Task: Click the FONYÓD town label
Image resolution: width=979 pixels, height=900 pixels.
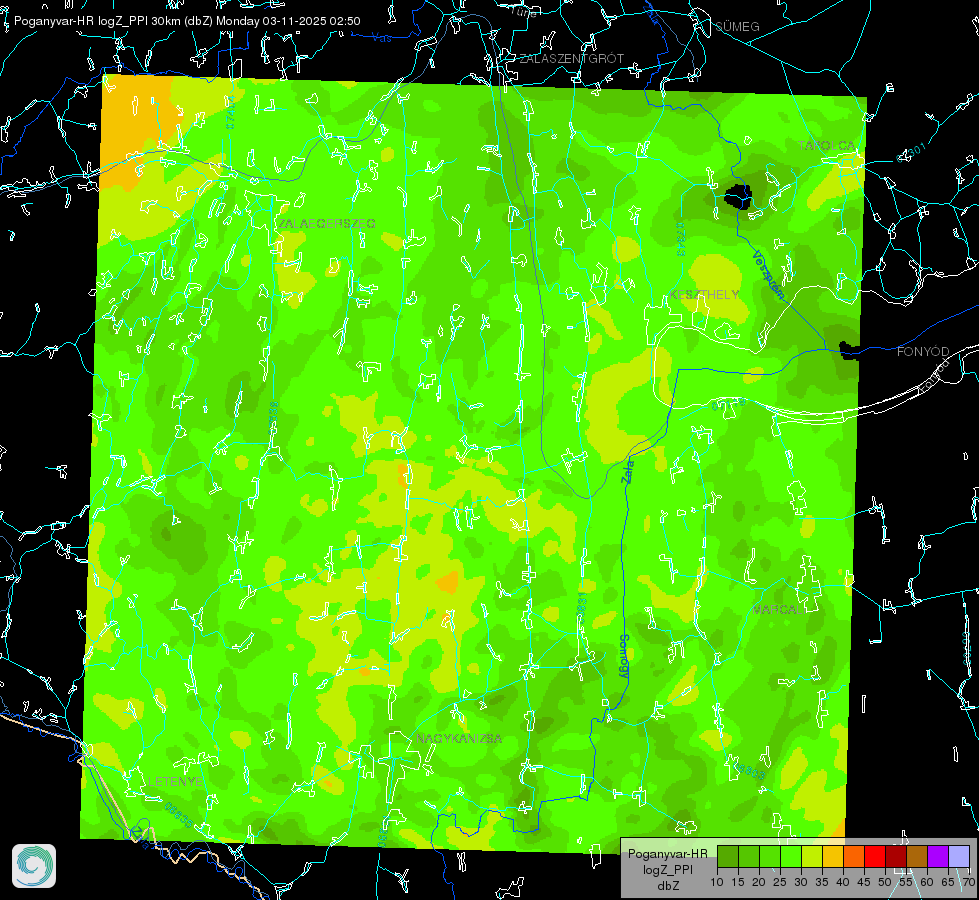Action: click(923, 352)
